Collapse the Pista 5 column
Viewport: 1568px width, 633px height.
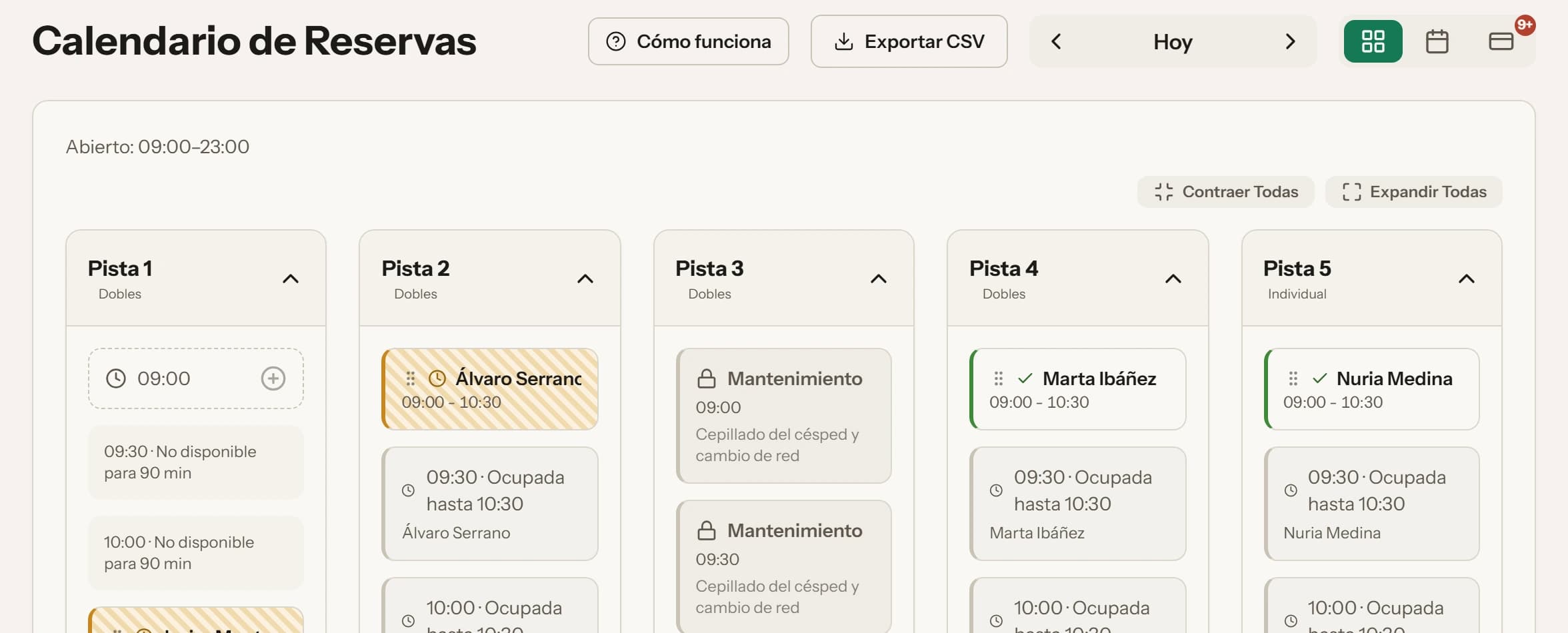[x=1467, y=279]
